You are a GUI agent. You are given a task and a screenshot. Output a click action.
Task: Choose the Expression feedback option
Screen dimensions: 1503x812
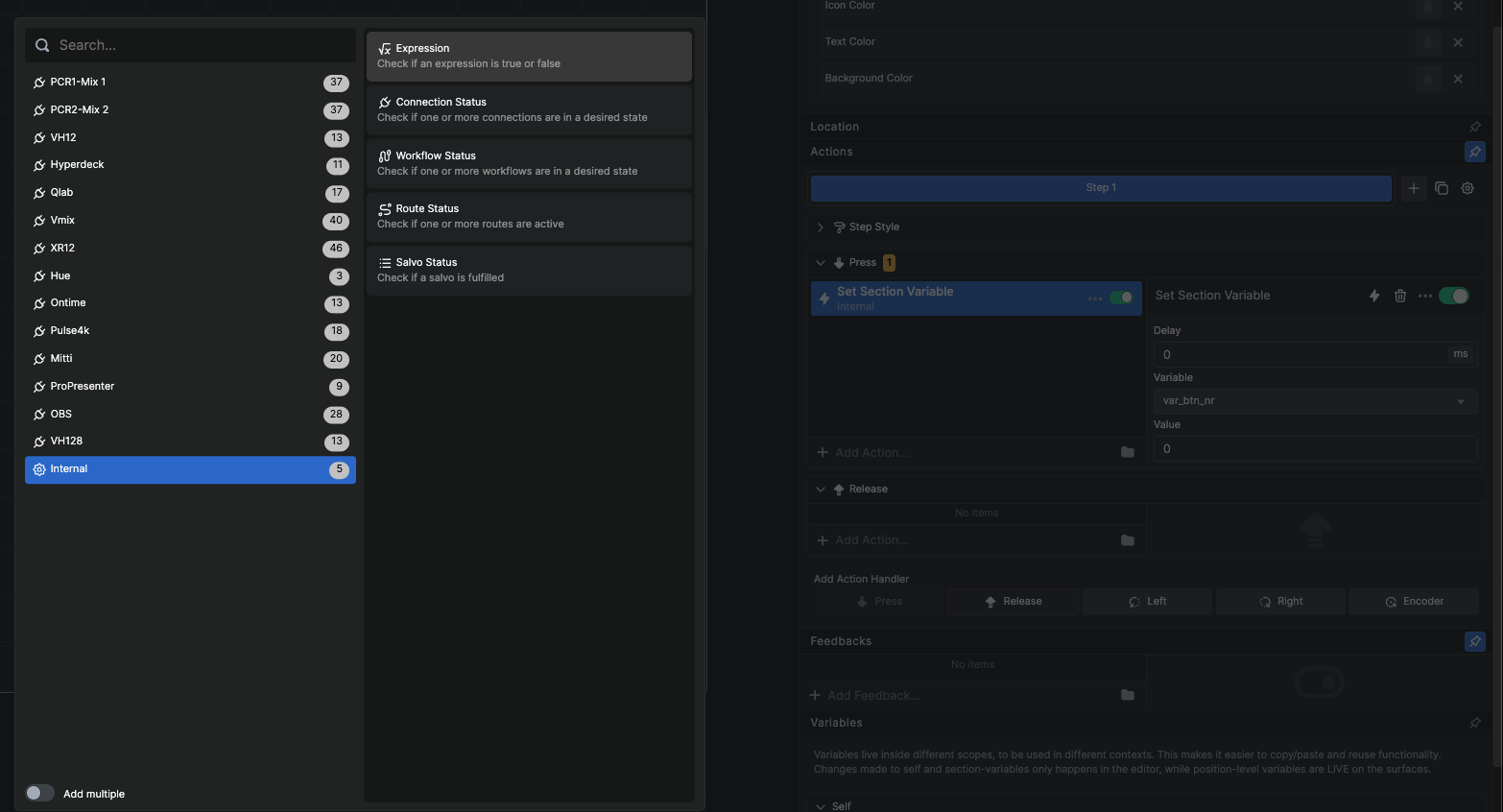pos(529,56)
